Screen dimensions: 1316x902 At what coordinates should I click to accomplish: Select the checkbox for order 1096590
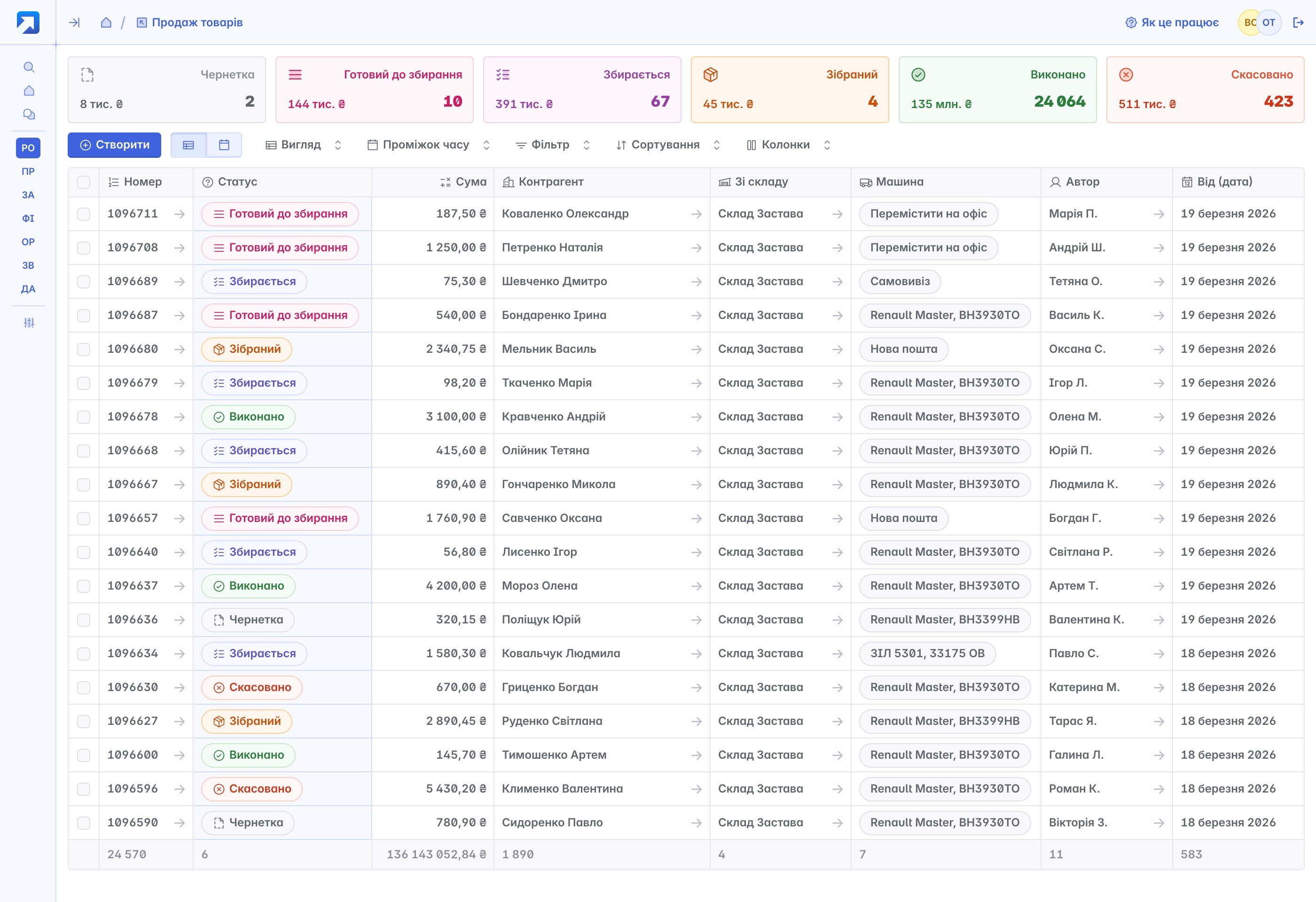coord(84,823)
